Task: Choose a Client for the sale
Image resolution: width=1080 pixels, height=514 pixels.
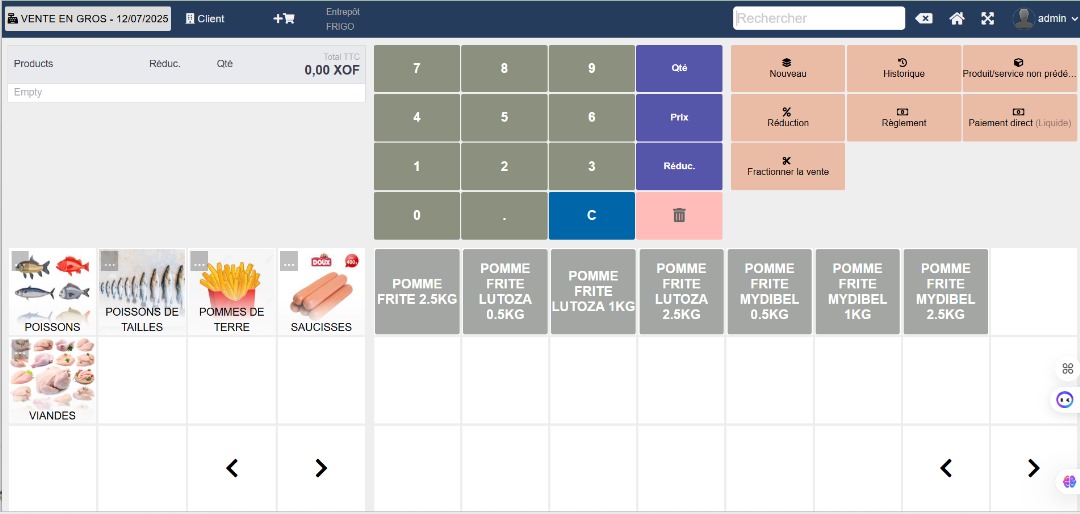Action: [x=205, y=19]
